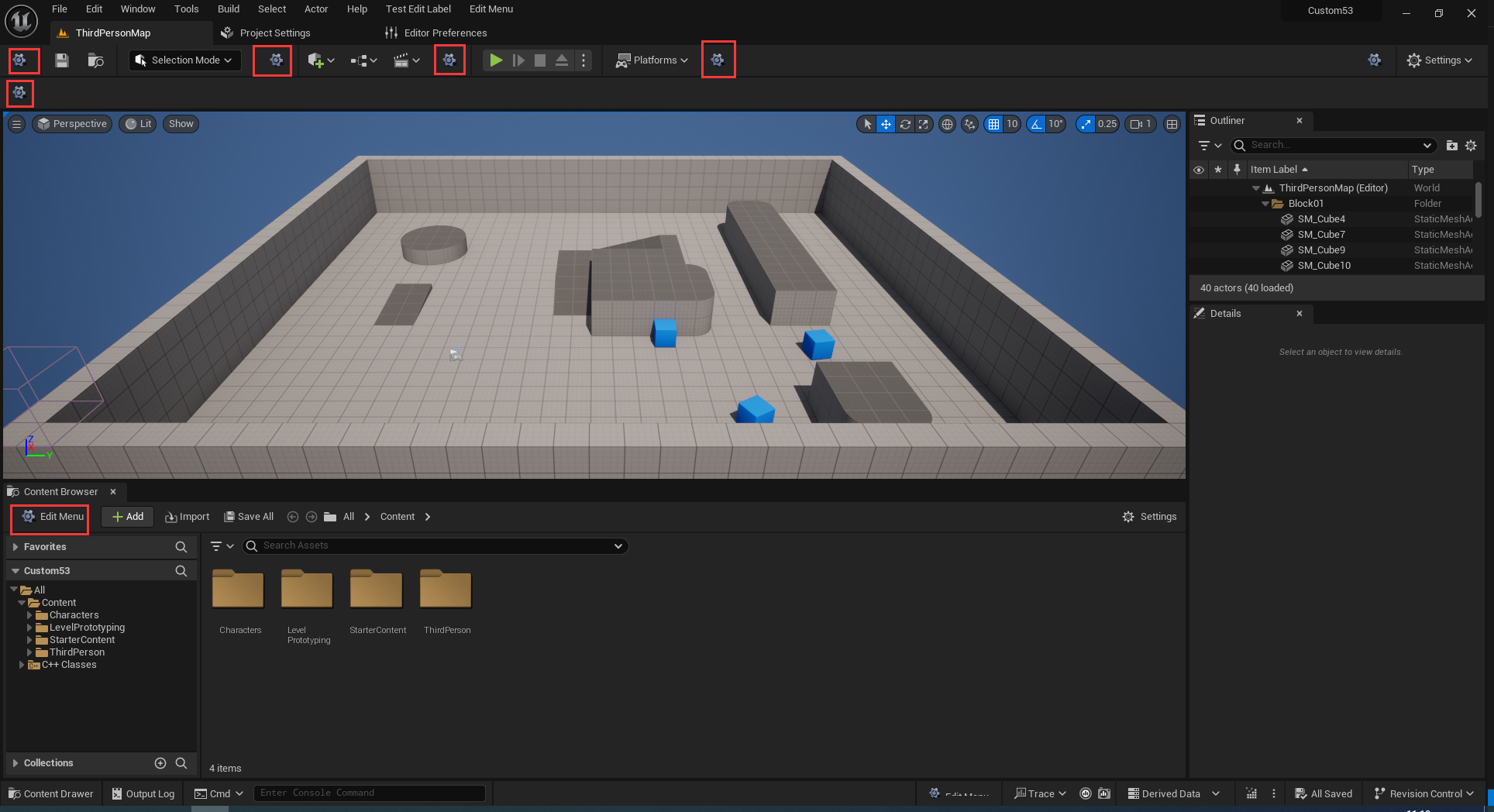Expand the Characters folder in tree

tap(29, 615)
